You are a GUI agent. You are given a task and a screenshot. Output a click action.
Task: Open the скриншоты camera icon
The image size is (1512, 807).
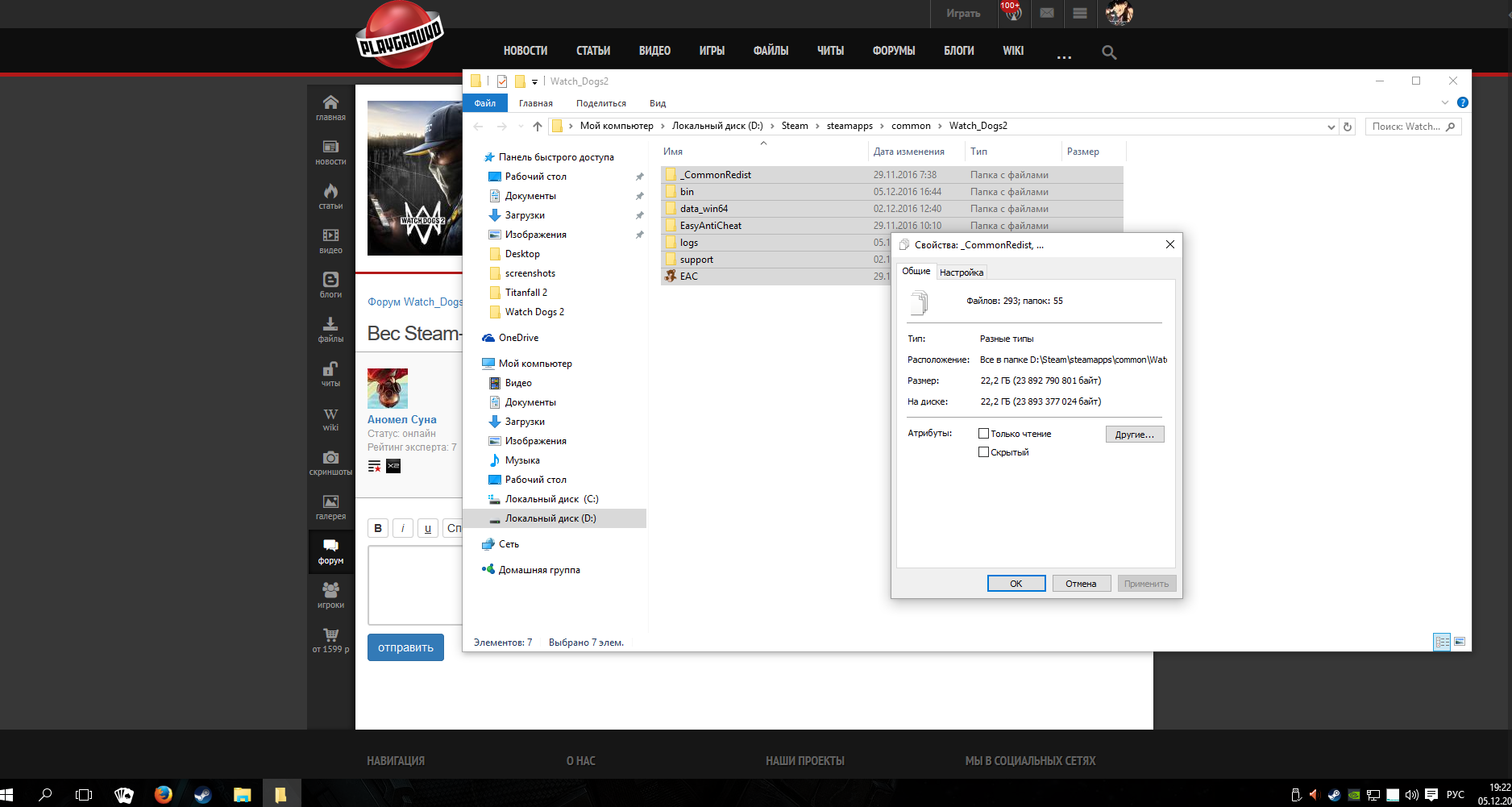(x=330, y=463)
